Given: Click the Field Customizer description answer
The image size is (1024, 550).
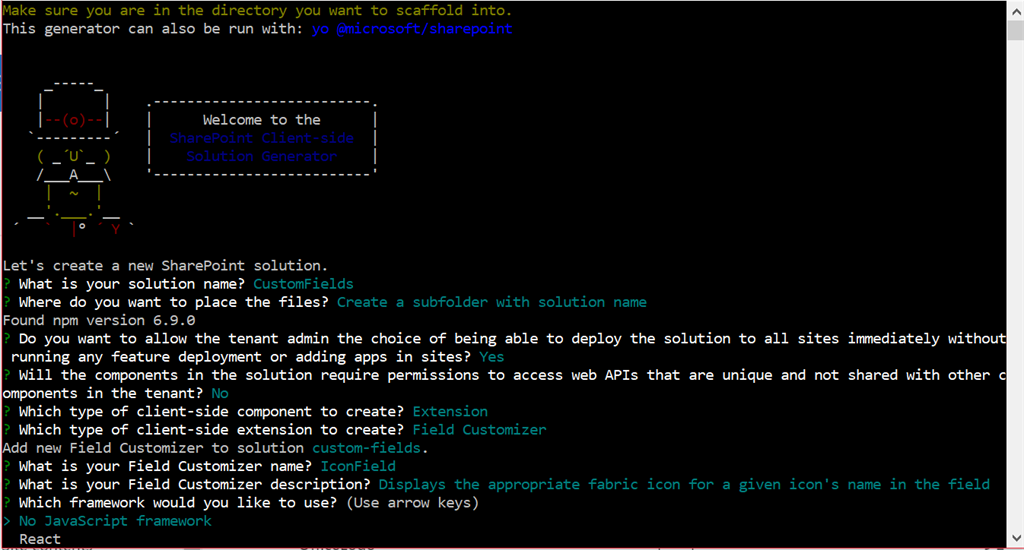Looking at the screenshot, I should click(684, 485).
